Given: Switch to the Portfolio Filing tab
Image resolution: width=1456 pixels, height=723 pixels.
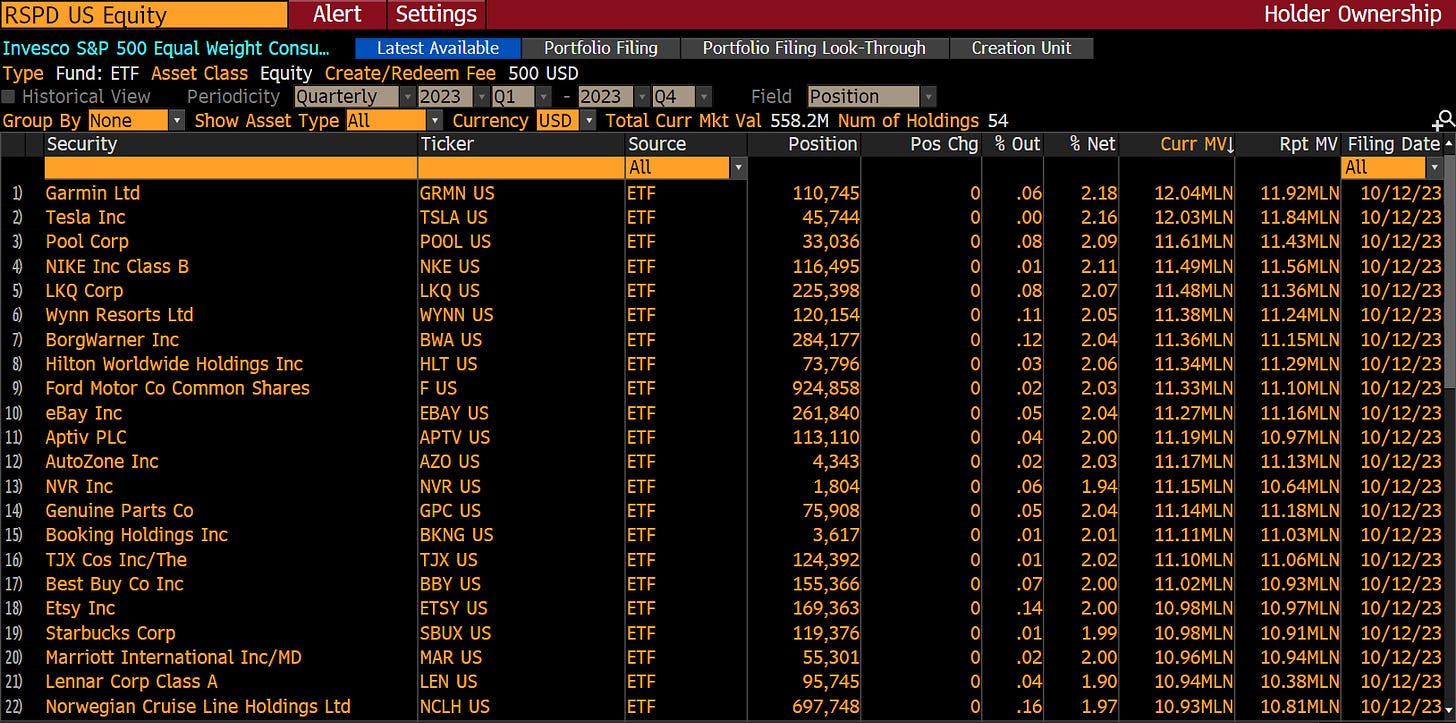Looking at the screenshot, I should pyautogui.click(x=601, y=48).
